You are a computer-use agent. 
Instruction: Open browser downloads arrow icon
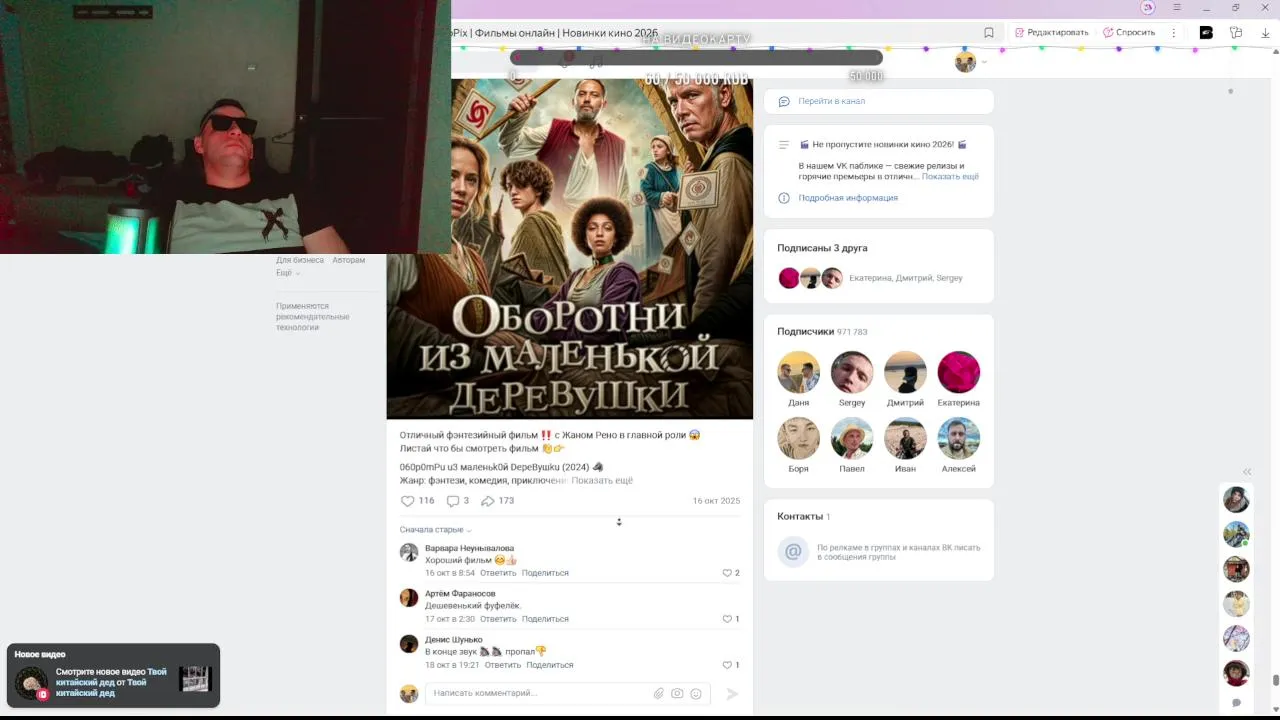coord(1264,32)
